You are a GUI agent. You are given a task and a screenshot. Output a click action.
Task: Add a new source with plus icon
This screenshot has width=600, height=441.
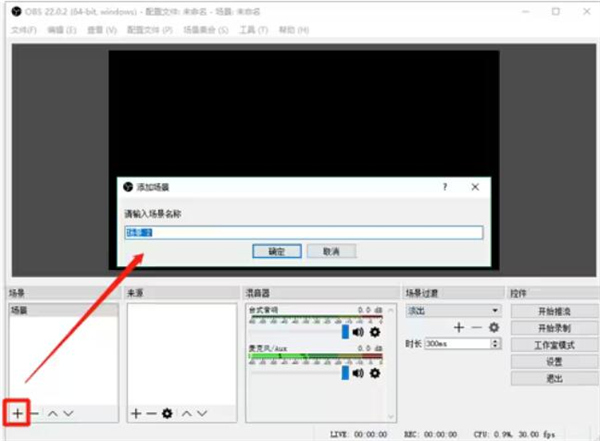click(x=136, y=412)
